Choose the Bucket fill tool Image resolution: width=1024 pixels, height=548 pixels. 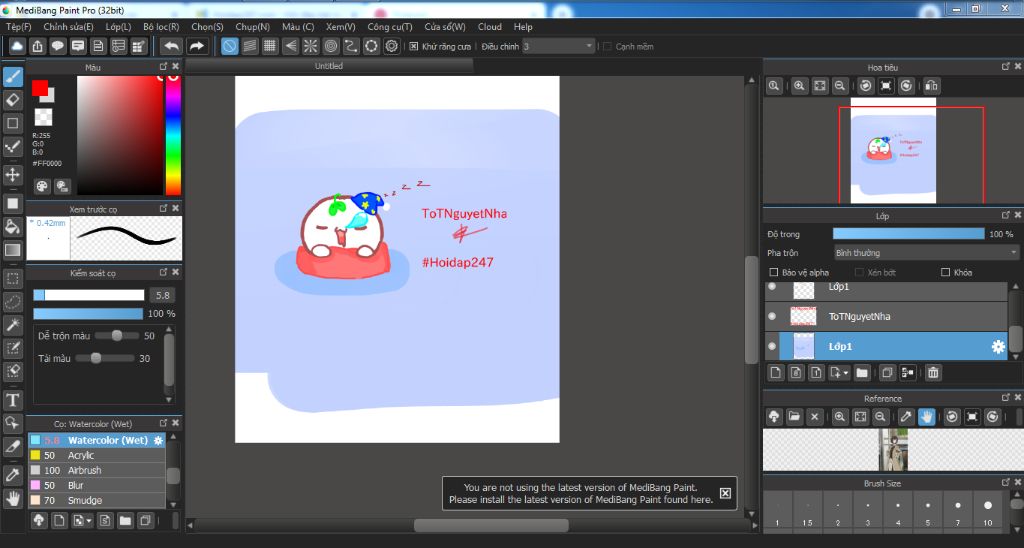pos(13,226)
